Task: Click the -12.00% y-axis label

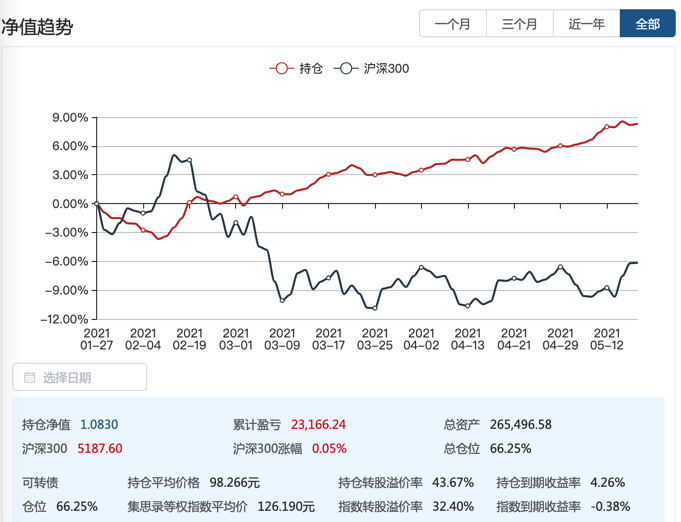Action: click(64, 319)
